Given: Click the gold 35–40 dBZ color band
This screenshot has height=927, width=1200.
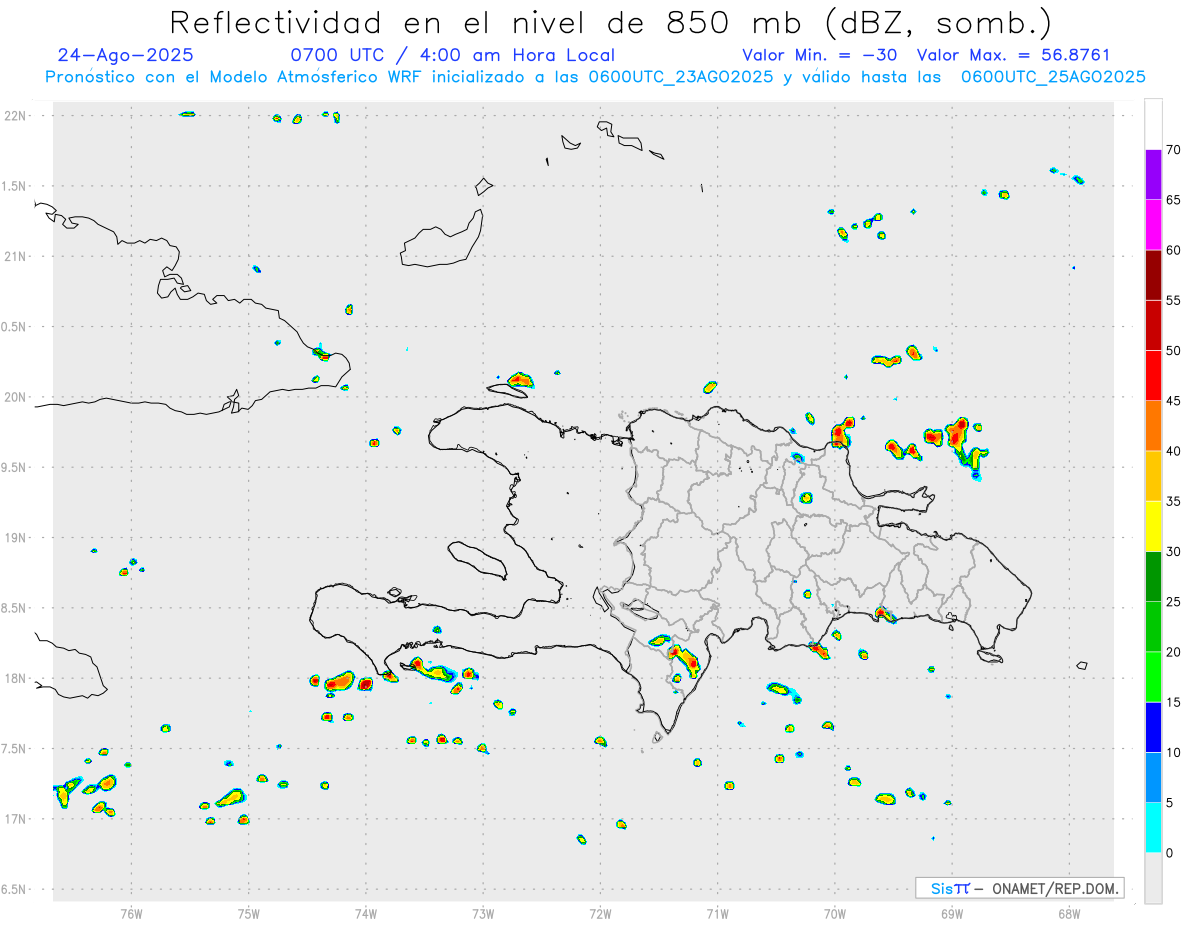Looking at the screenshot, I should coord(1153,476).
